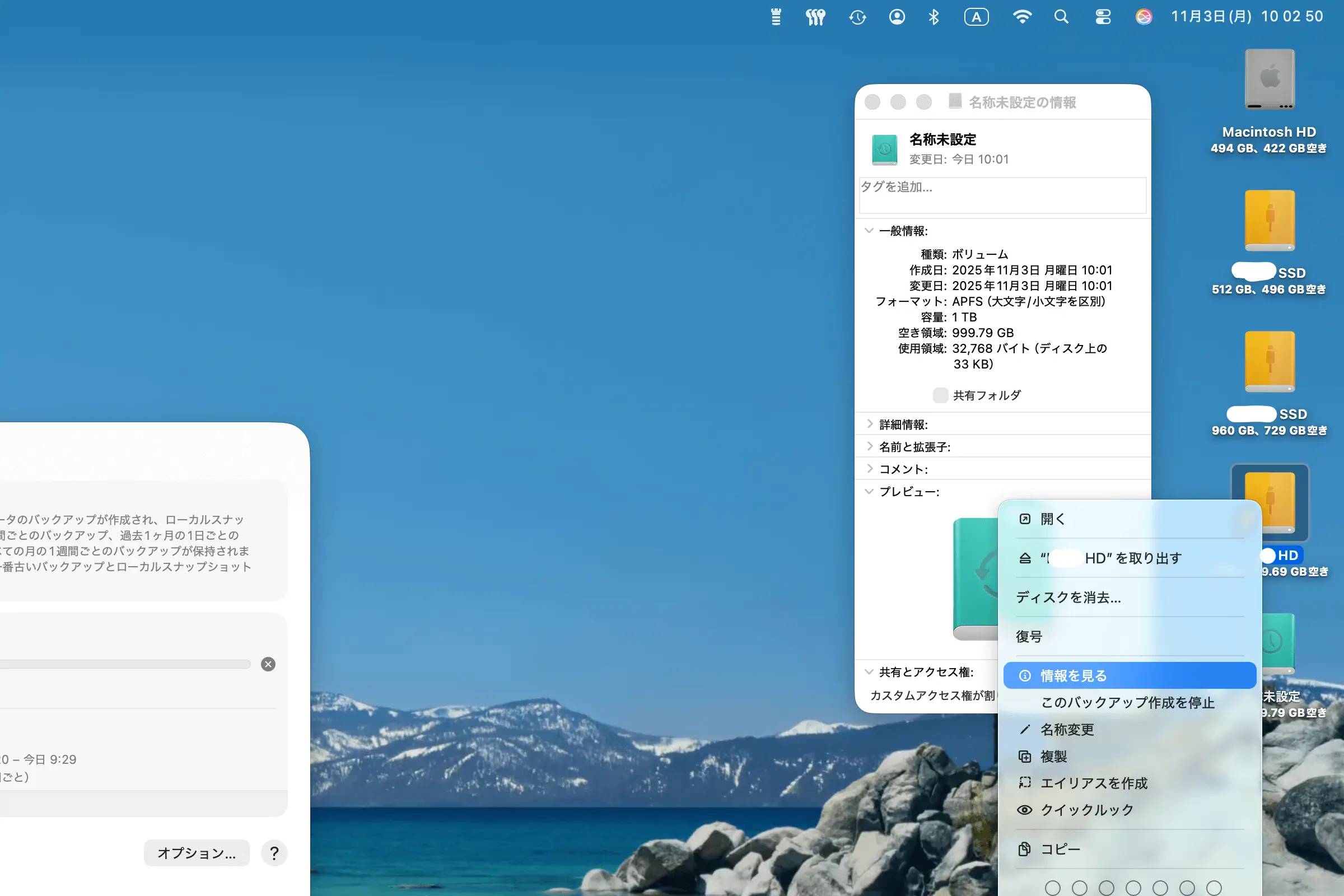Expand the 名前と拡張子 section

tap(869, 446)
